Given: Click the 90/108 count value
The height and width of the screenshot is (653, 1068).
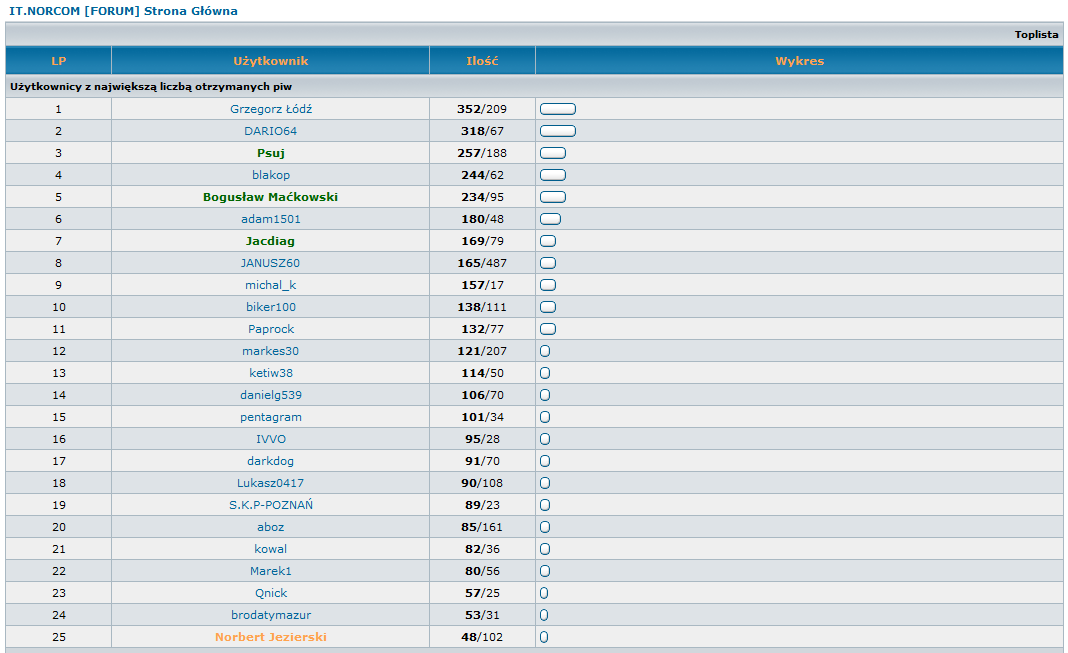Looking at the screenshot, I should [482, 483].
